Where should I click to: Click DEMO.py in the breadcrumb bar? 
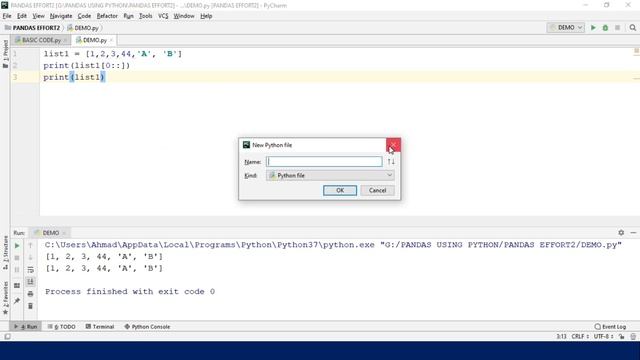83,28
